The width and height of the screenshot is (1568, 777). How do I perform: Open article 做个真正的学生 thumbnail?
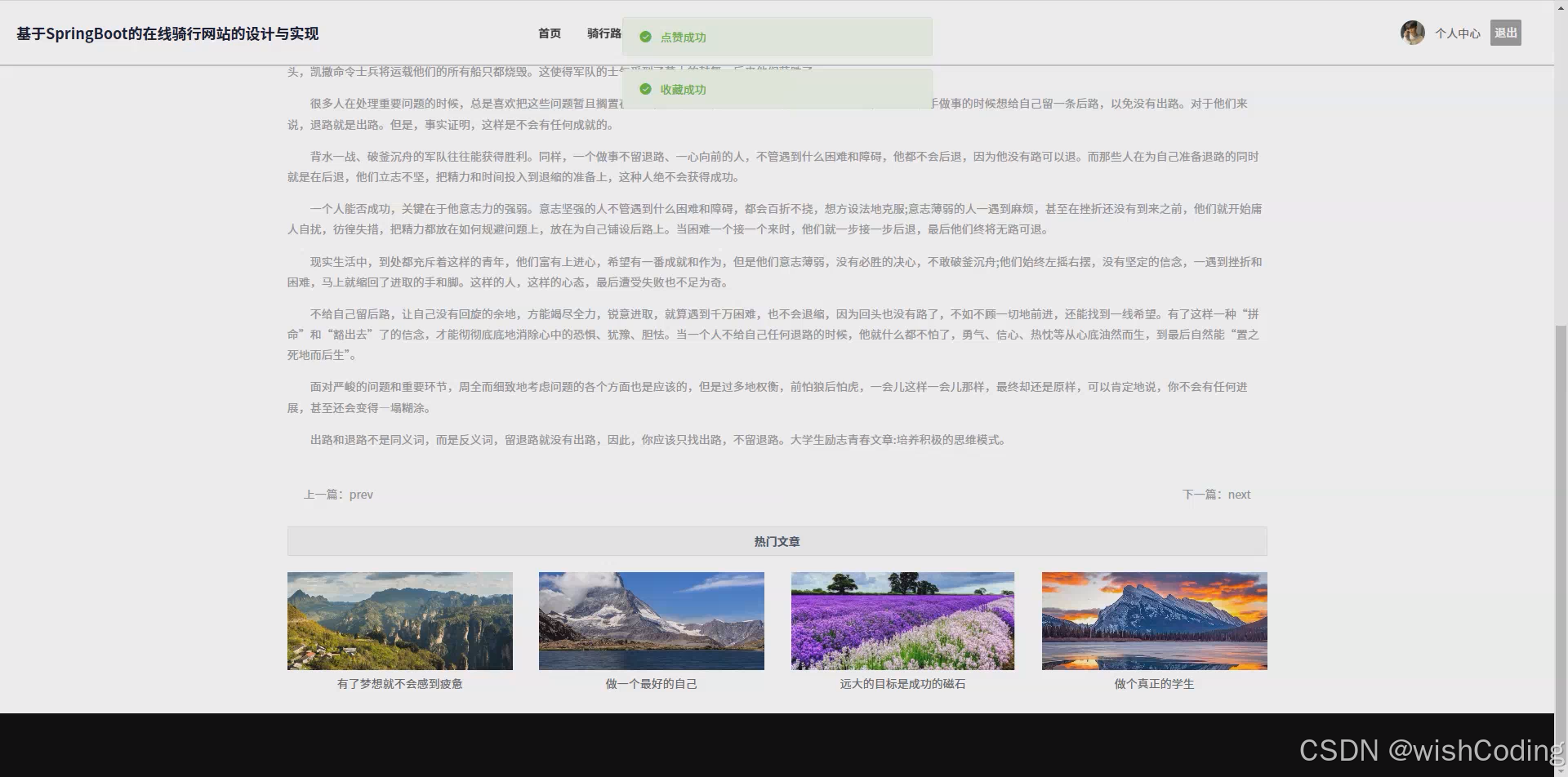click(1154, 620)
